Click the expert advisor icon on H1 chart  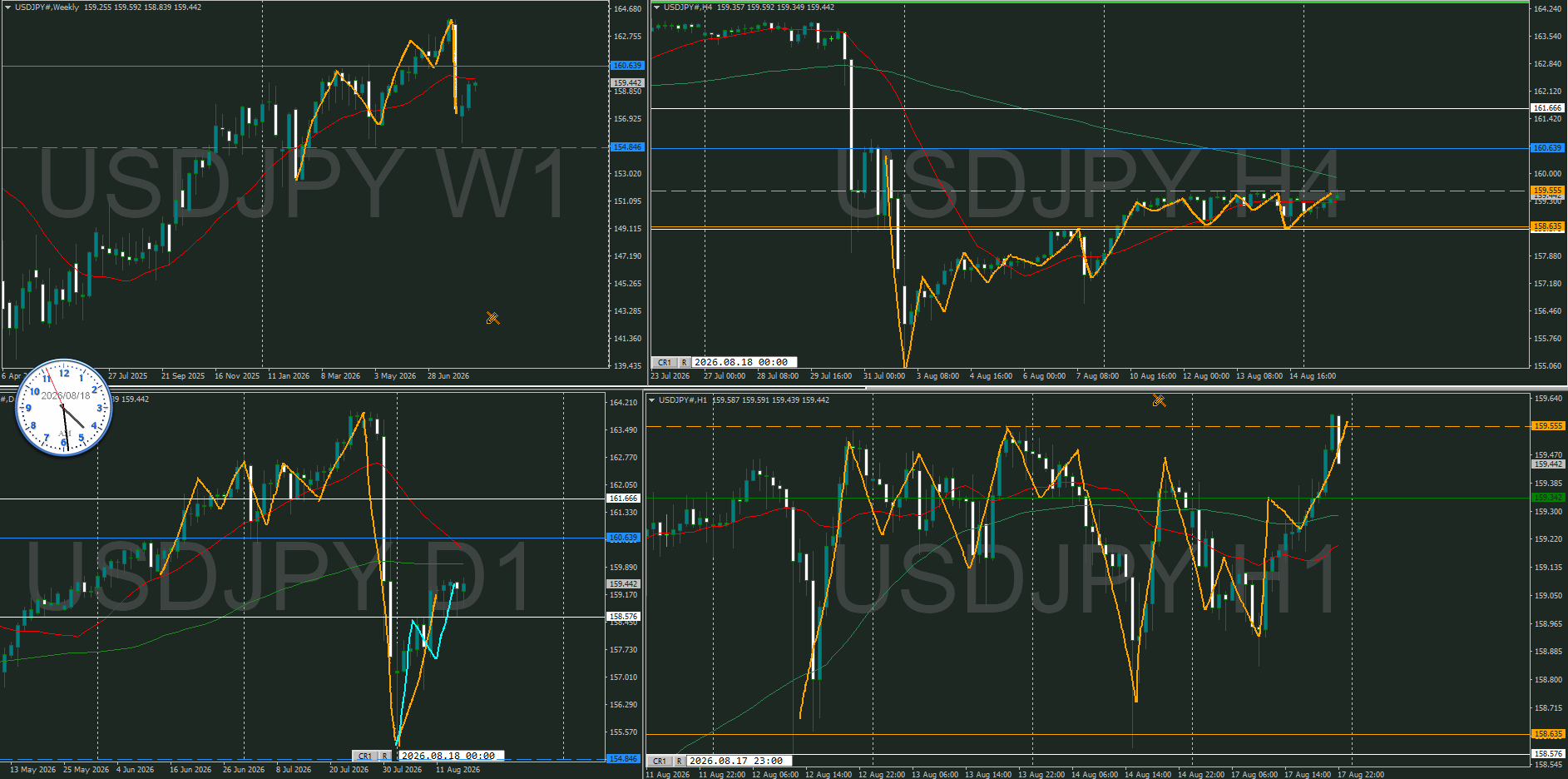[x=1159, y=400]
